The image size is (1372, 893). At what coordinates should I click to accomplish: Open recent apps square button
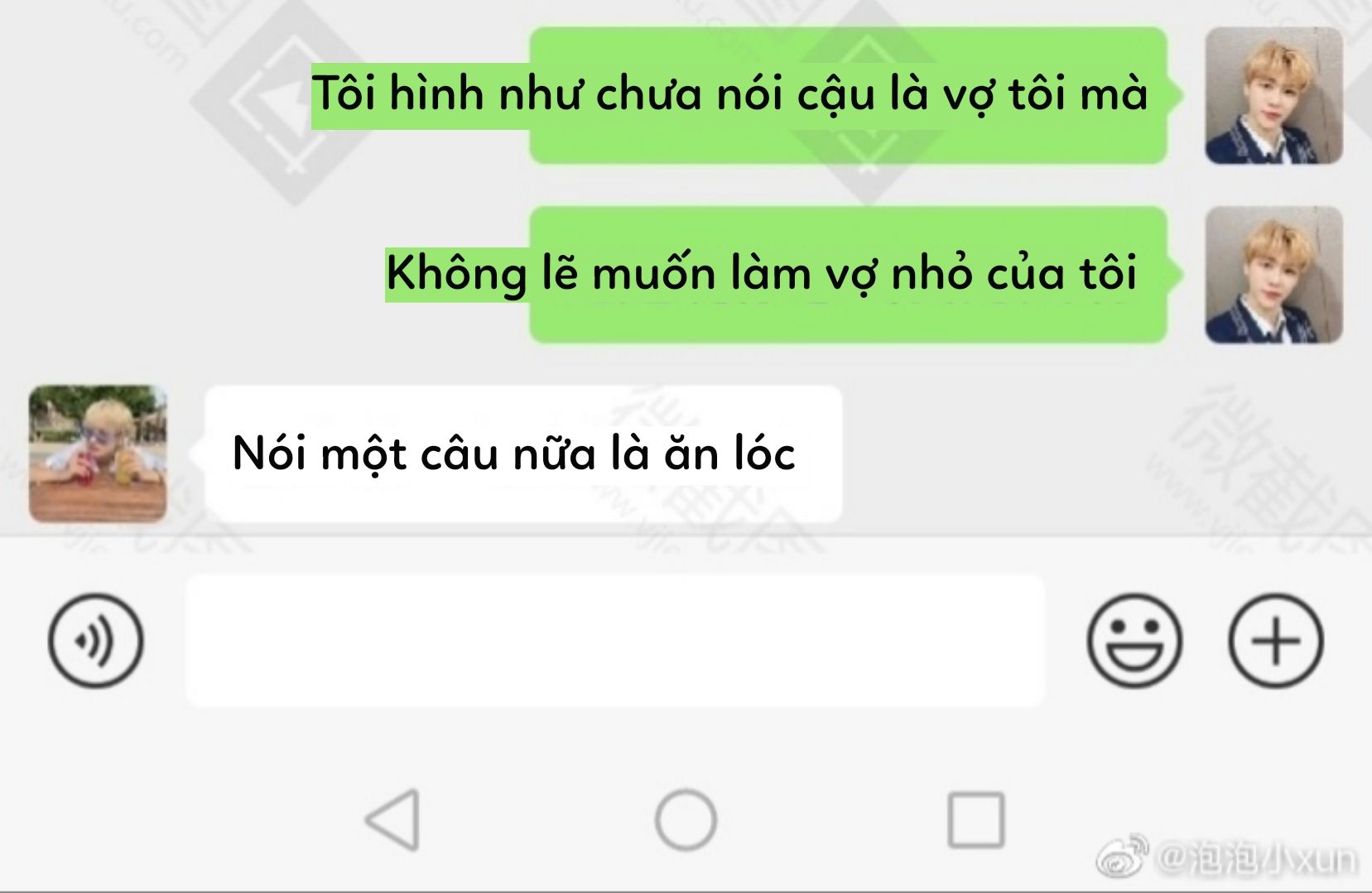976,819
